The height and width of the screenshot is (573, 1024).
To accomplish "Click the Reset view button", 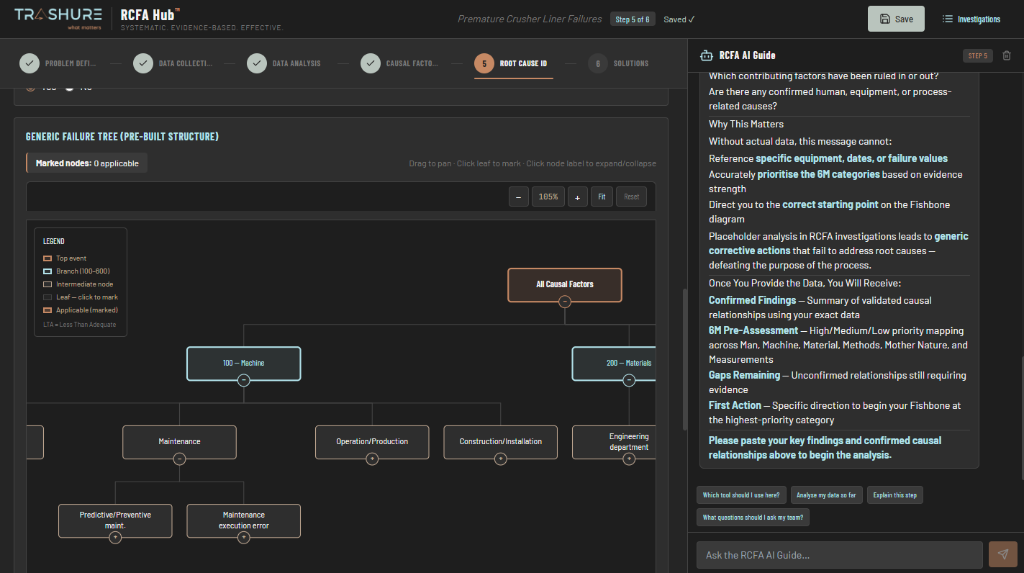I will [631, 197].
